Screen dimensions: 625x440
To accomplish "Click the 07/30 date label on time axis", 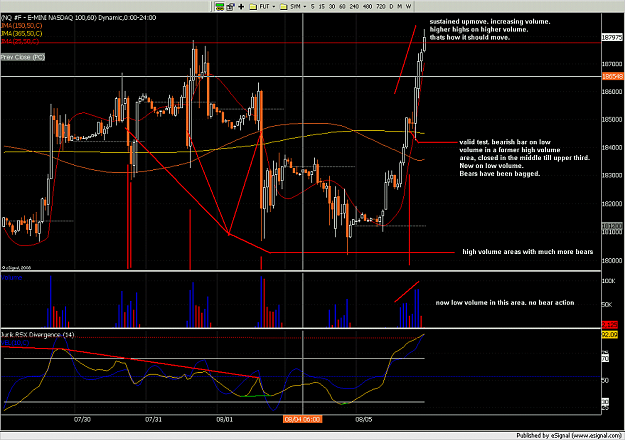I will click(x=83, y=419).
